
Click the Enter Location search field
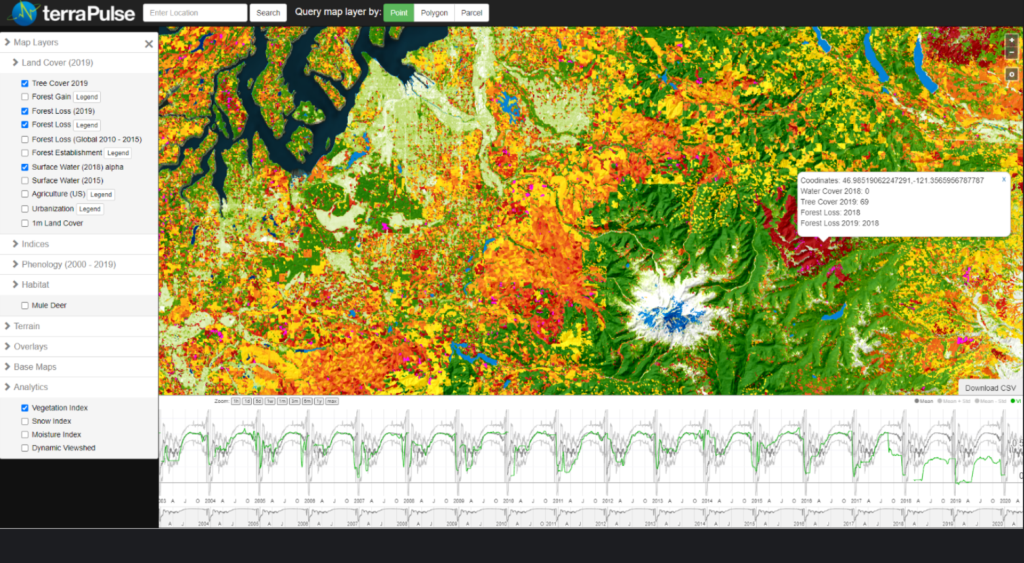pyautogui.click(x=195, y=13)
